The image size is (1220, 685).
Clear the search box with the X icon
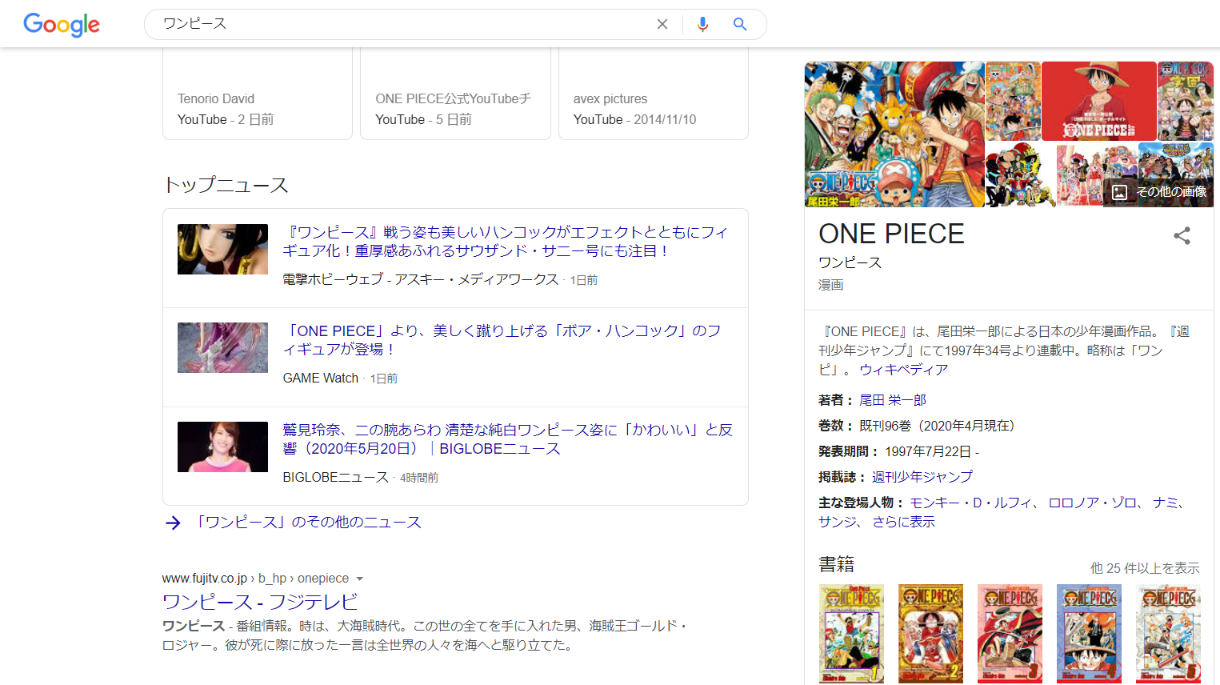pyautogui.click(x=662, y=24)
